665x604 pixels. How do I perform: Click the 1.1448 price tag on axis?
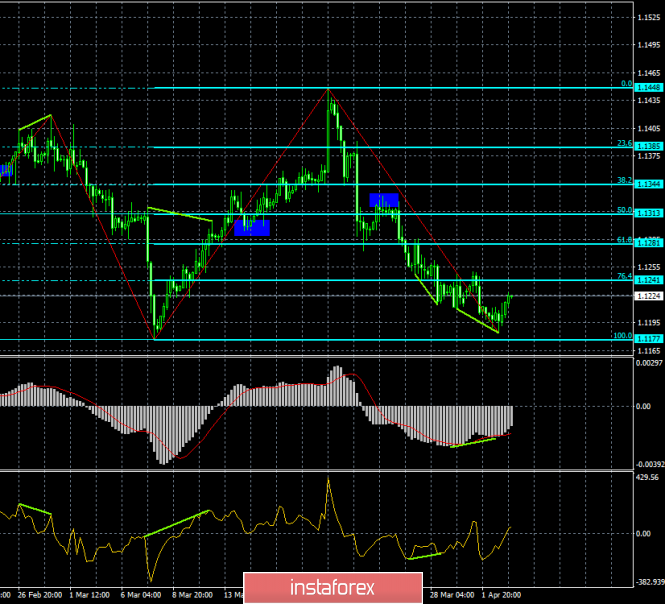[649, 88]
